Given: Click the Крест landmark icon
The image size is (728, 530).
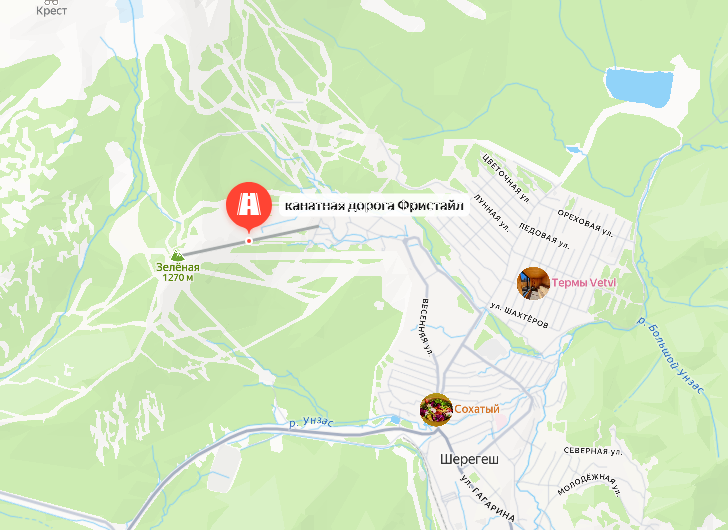Looking at the screenshot, I should [x=52, y=2].
